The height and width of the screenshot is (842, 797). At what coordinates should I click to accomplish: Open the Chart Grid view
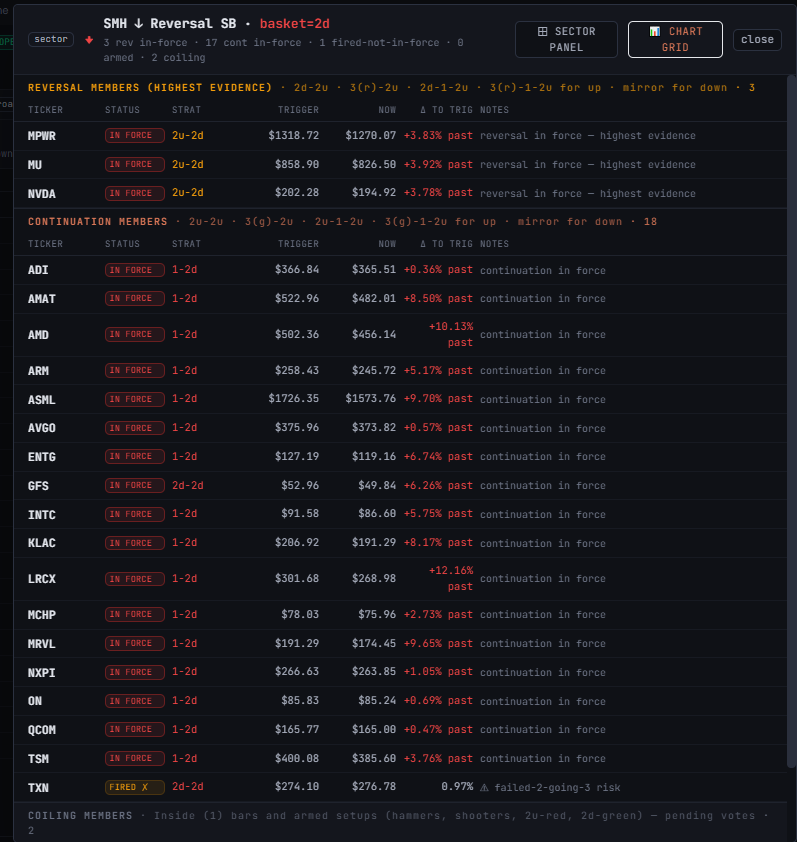[x=675, y=39]
